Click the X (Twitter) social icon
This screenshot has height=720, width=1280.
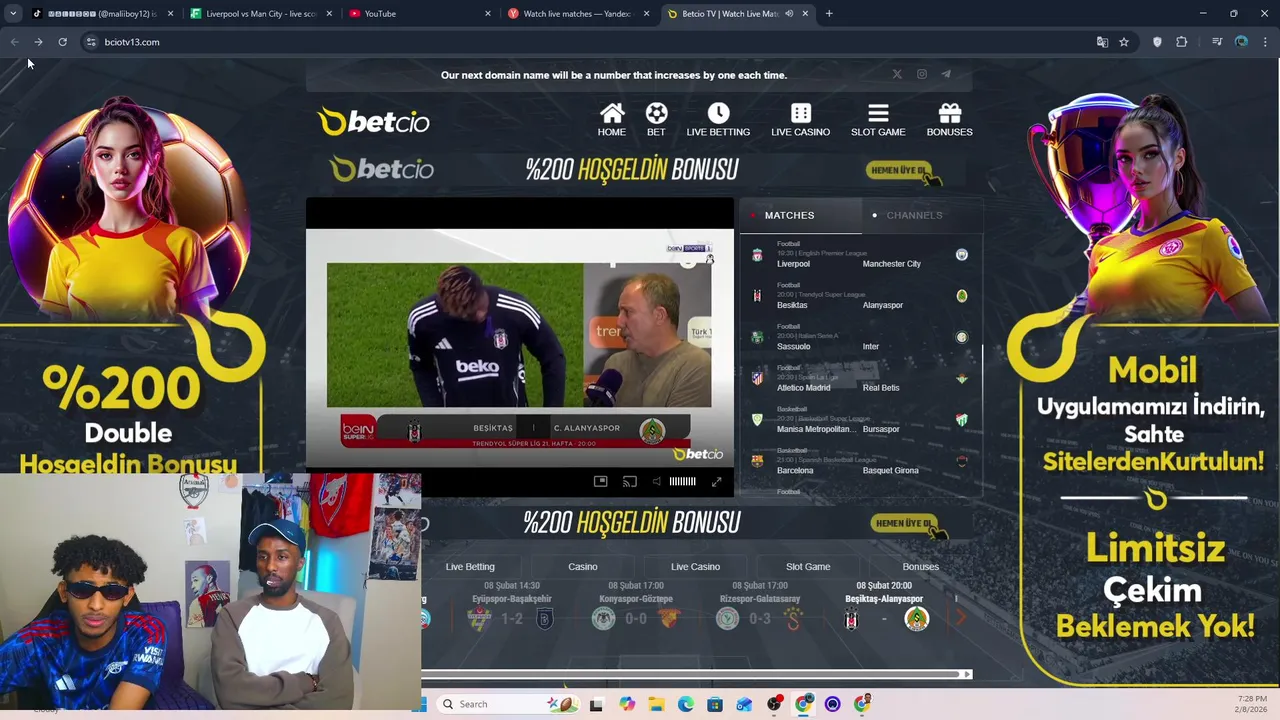pyautogui.click(x=897, y=74)
